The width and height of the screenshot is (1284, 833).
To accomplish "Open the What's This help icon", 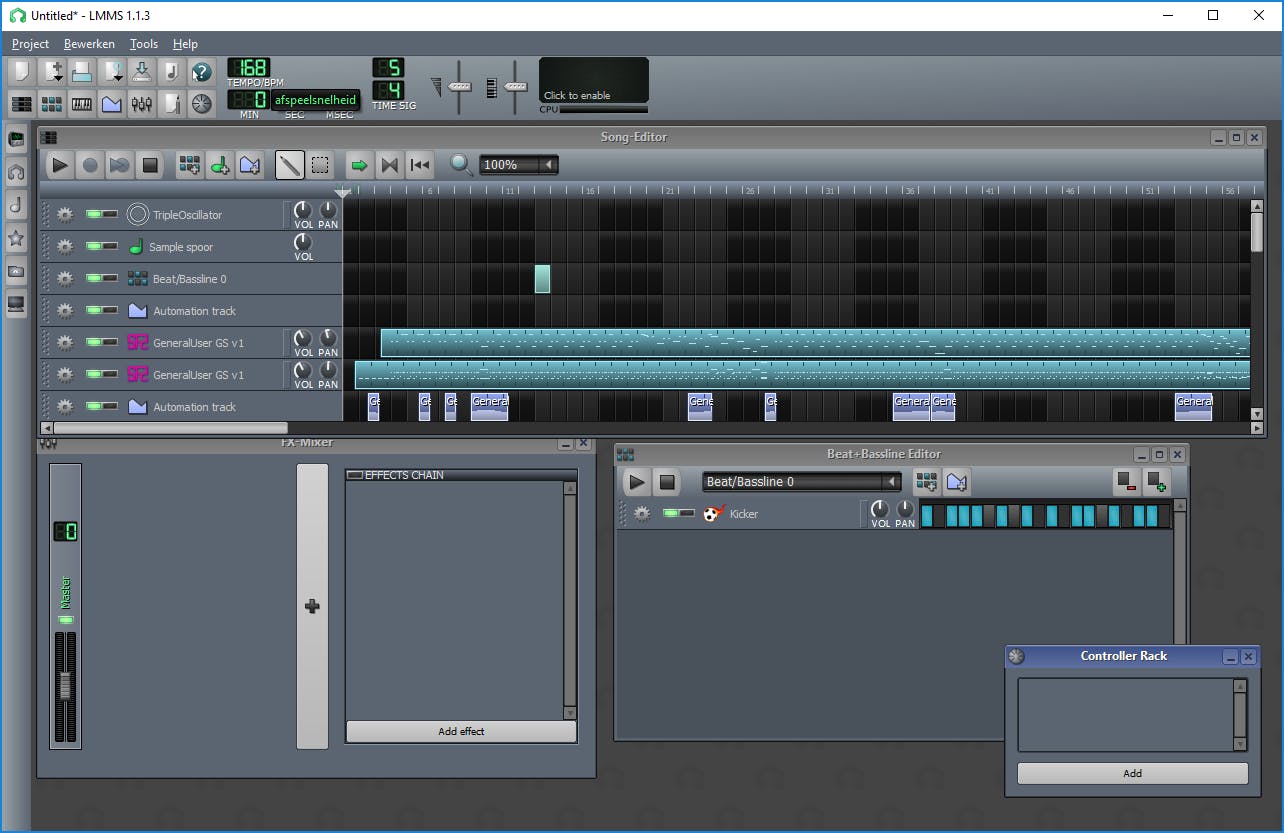I will tap(202, 72).
